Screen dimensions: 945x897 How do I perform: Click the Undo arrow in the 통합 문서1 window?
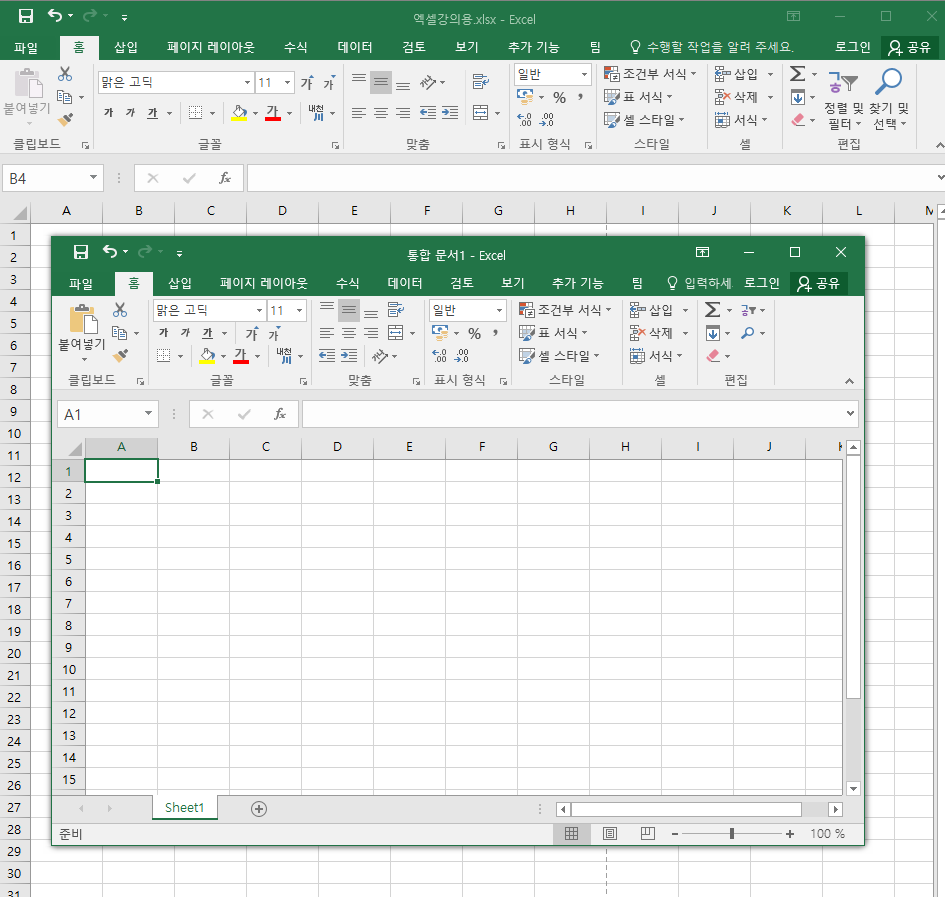pos(110,251)
